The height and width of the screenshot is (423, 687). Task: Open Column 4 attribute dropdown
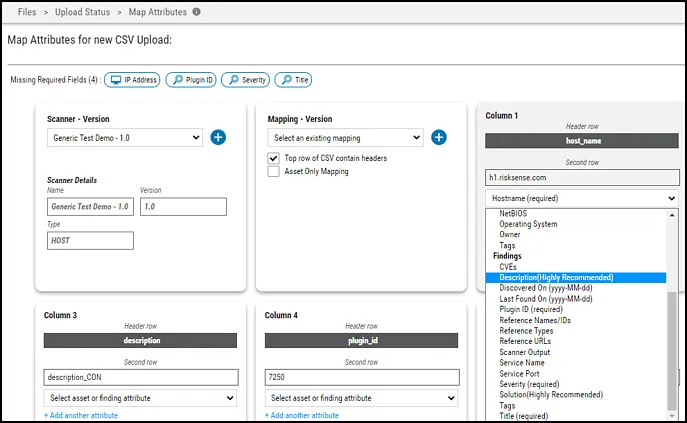pyautogui.click(x=361, y=398)
